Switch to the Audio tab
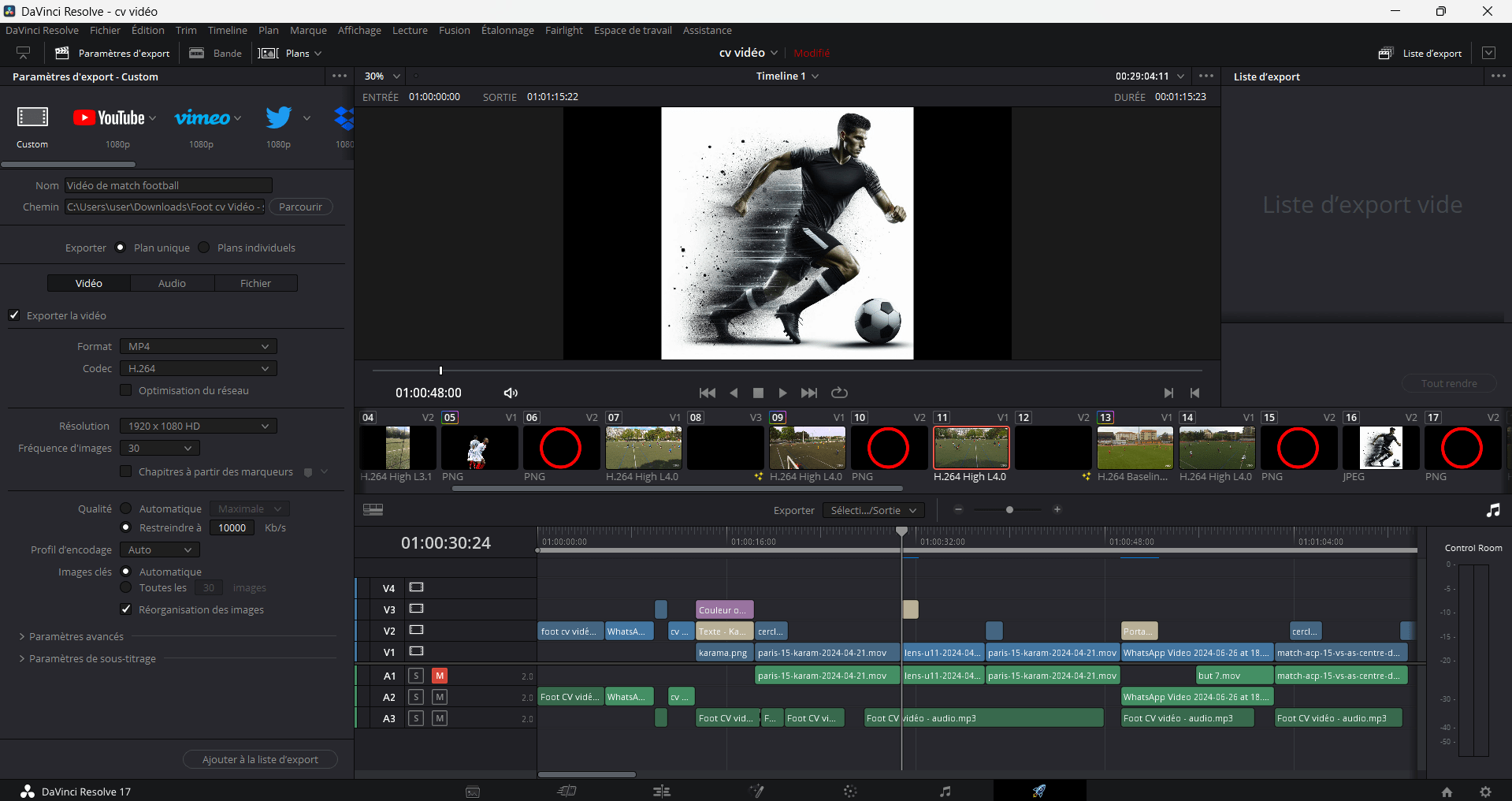The image size is (1512, 801). (x=172, y=283)
